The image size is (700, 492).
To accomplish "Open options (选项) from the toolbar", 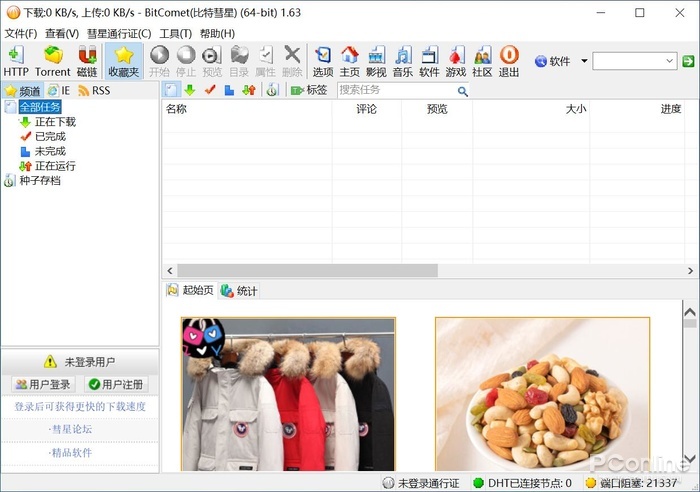I will 323,61.
